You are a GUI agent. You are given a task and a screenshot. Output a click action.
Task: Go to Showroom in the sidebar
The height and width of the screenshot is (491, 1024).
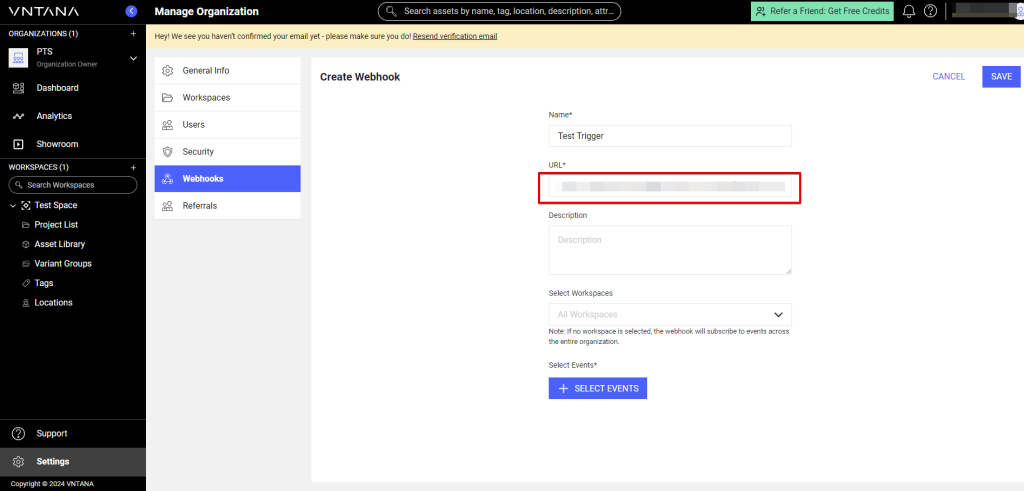57,144
